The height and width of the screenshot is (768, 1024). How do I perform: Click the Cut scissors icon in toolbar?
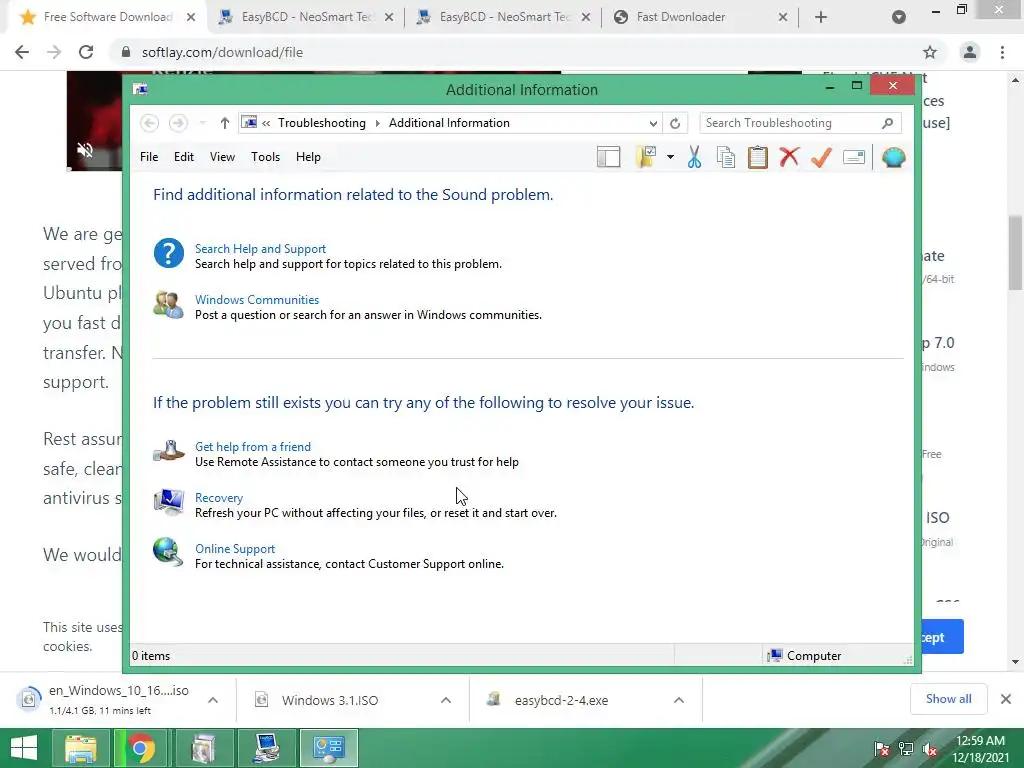click(x=694, y=157)
